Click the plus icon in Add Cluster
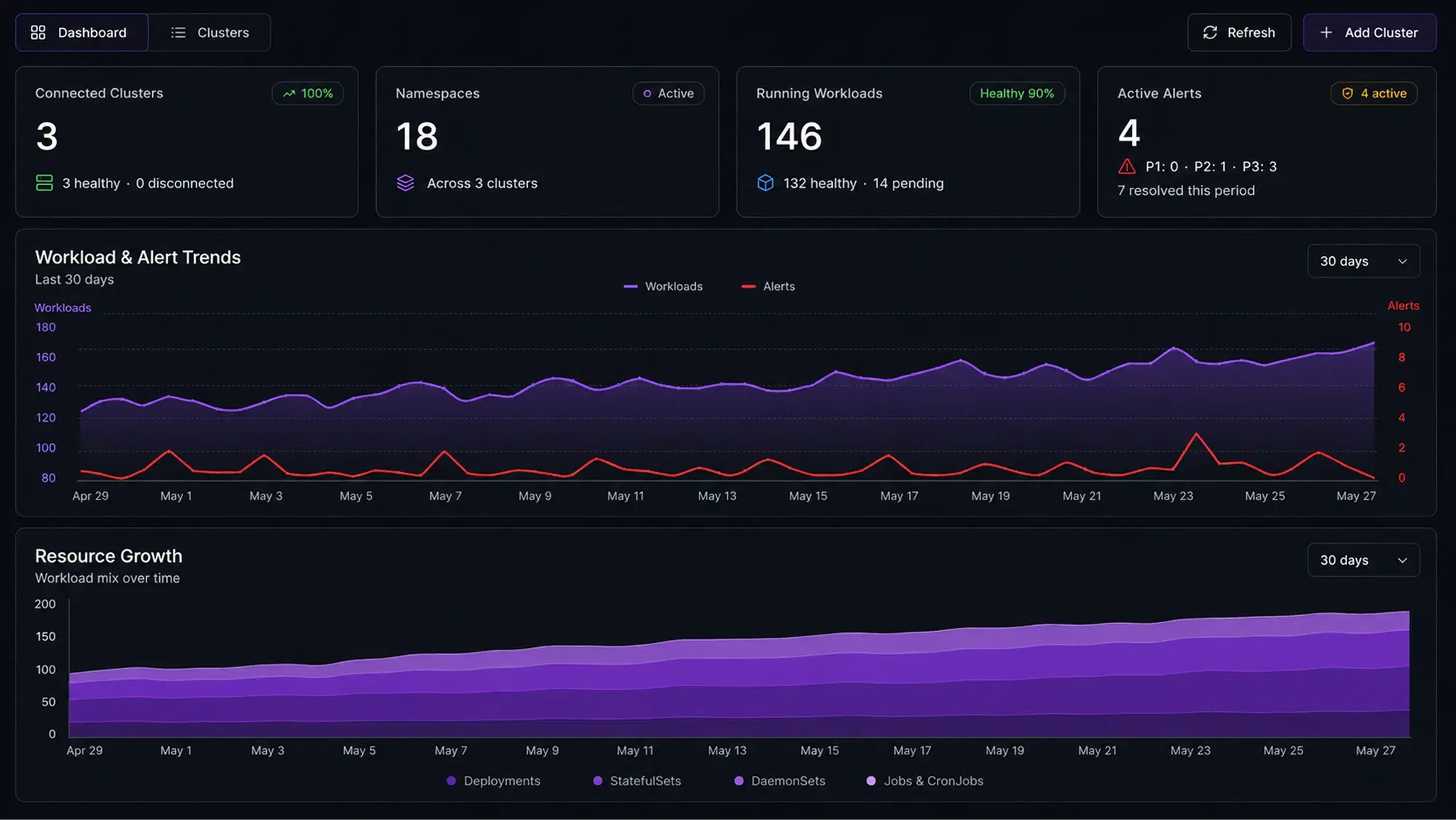This screenshot has height=820, width=1456. tap(1326, 33)
